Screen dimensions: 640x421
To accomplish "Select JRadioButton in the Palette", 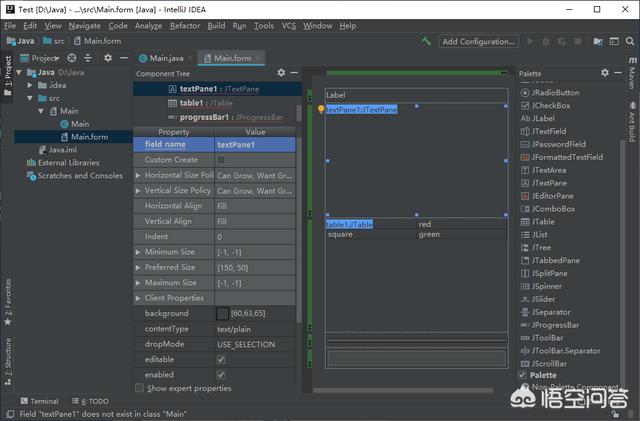I will (550, 93).
